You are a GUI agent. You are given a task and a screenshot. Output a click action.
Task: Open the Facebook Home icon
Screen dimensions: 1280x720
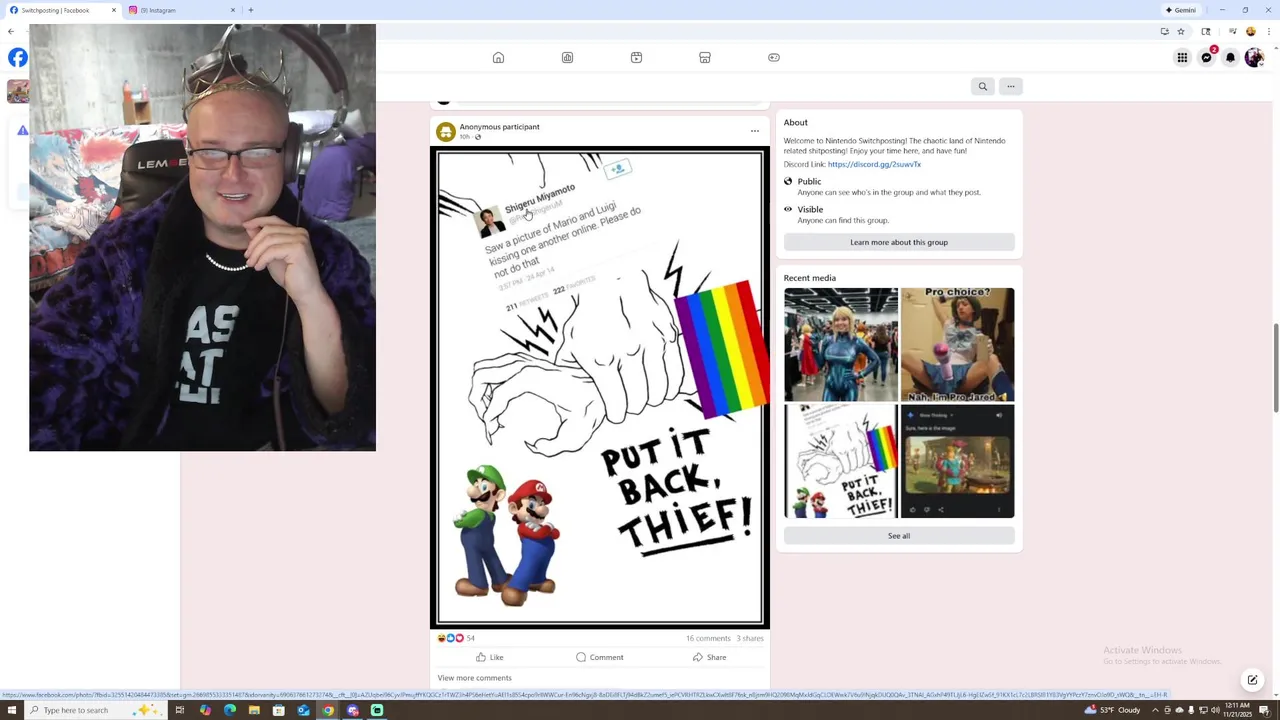[x=498, y=57]
